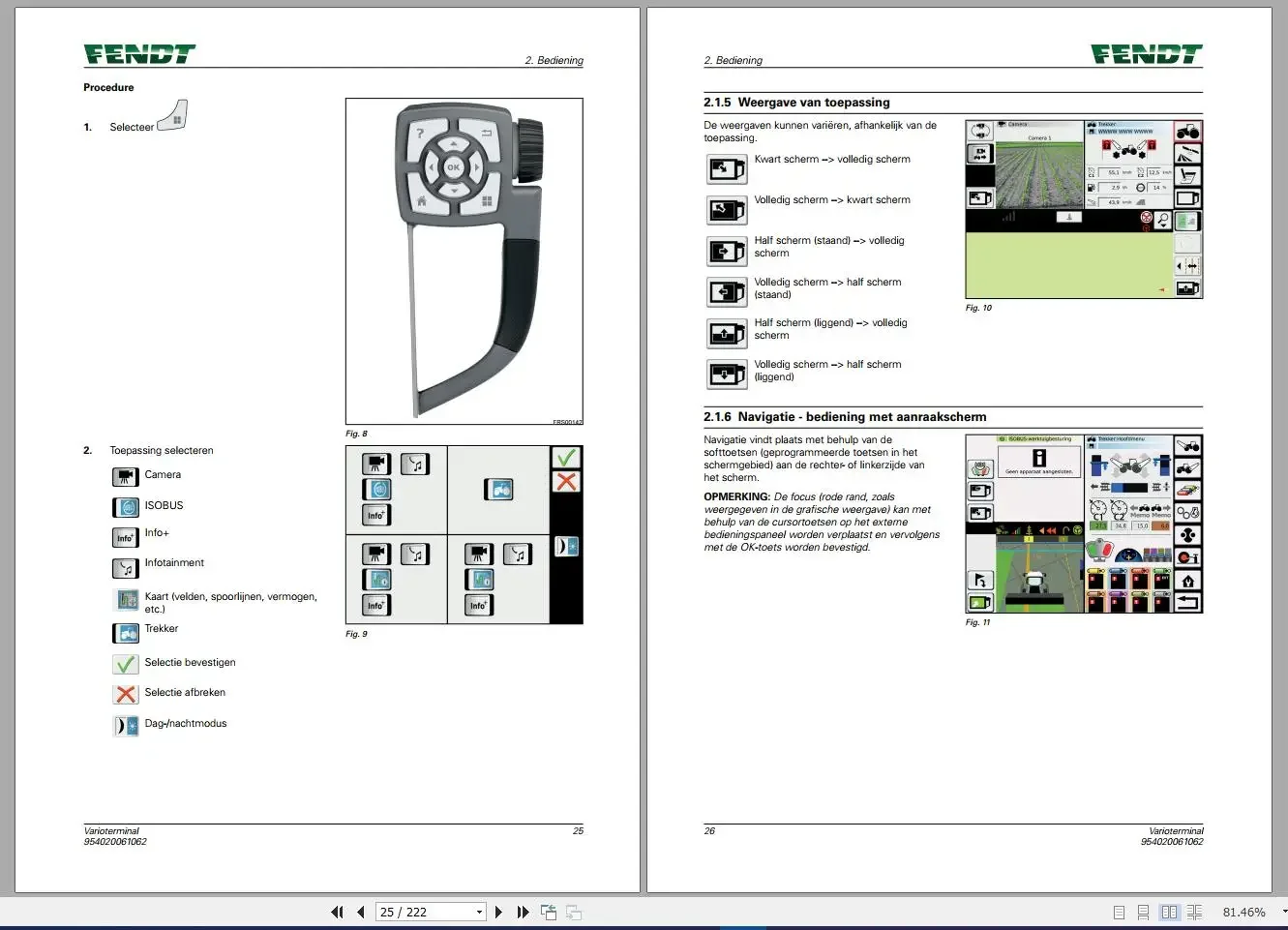Click the green checkmark in Fig. 9

(566, 457)
